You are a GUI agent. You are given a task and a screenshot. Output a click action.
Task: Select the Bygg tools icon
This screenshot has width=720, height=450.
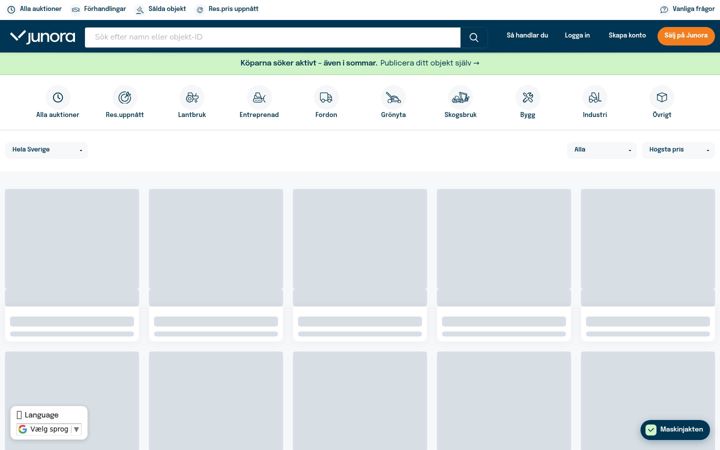click(x=528, y=97)
